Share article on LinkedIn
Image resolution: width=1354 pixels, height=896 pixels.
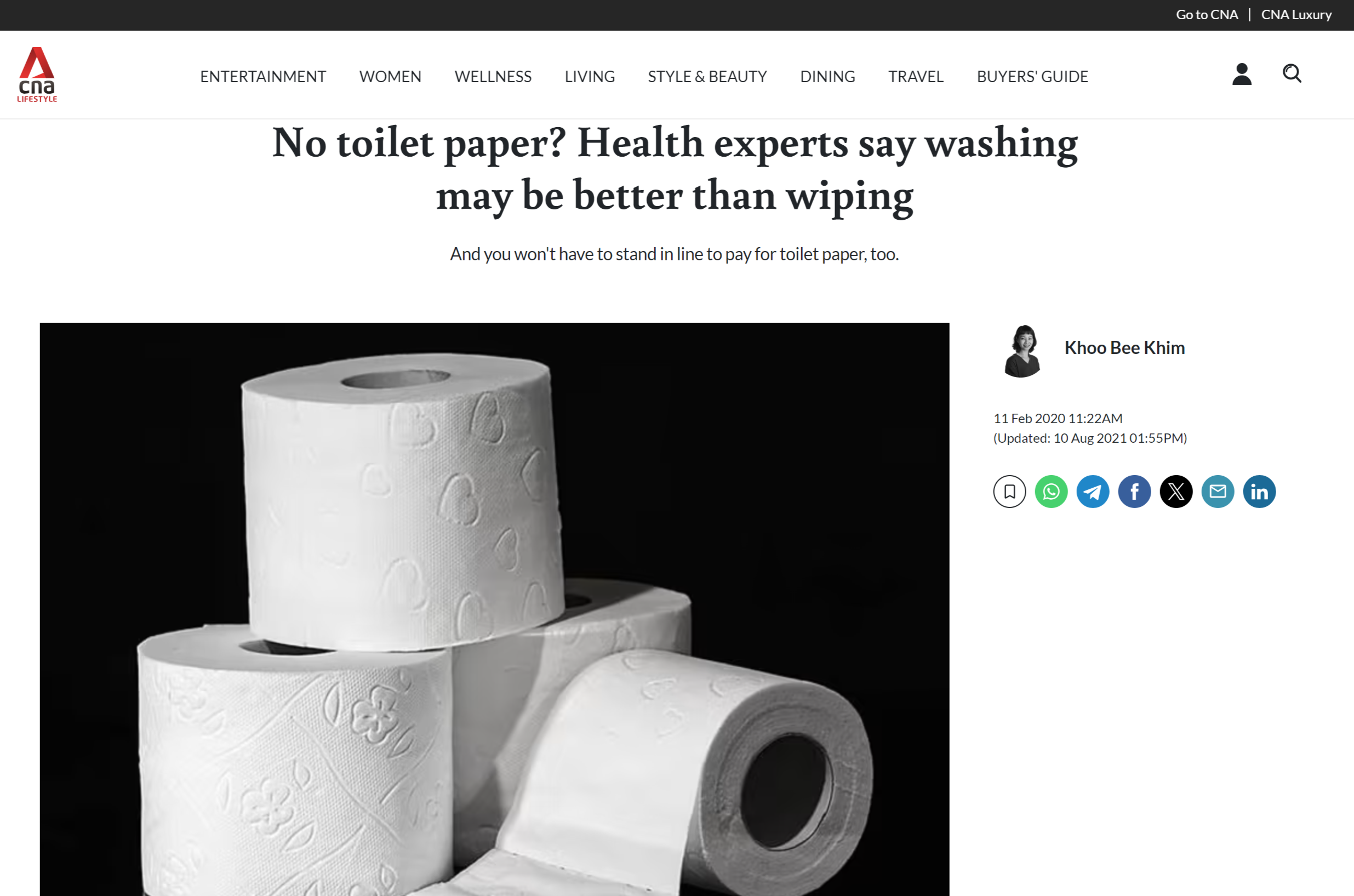[1260, 492]
